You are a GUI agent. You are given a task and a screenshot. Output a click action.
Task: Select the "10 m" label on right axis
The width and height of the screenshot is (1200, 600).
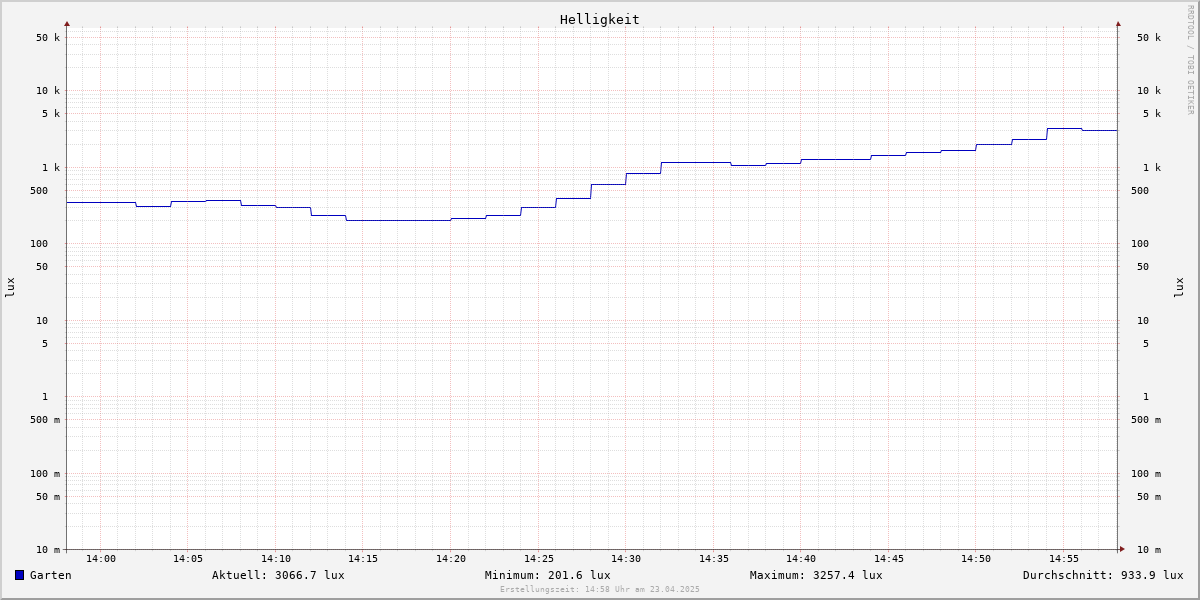point(1149,550)
